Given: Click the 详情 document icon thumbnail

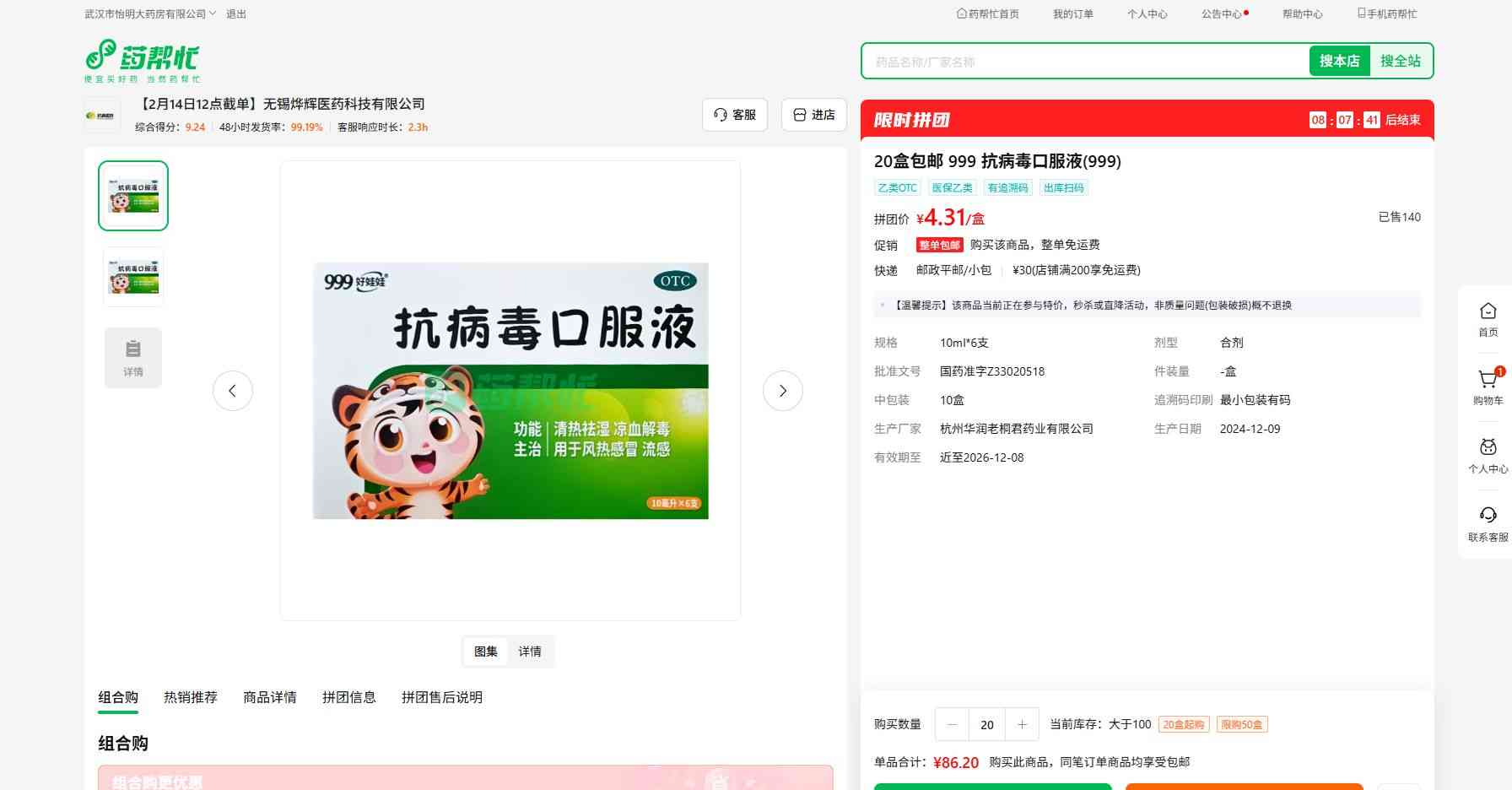Looking at the screenshot, I should click(133, 358).
